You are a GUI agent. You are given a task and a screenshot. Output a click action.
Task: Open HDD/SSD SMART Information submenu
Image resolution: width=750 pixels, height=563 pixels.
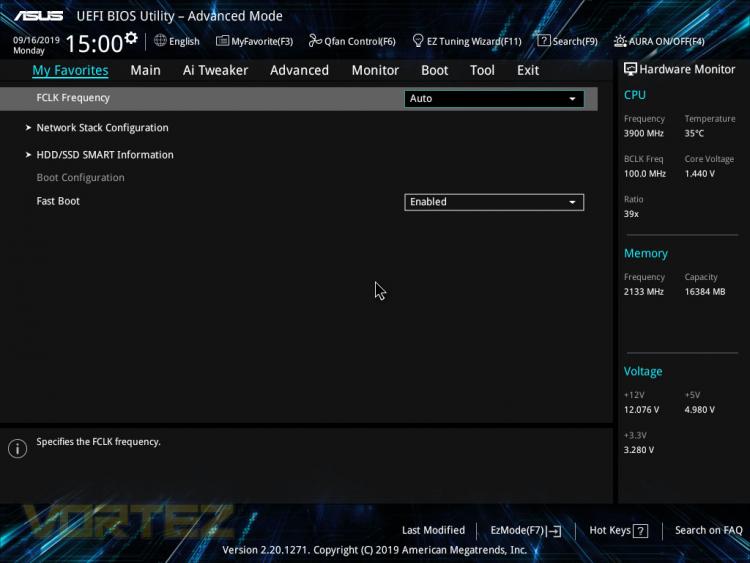[105, 155]
